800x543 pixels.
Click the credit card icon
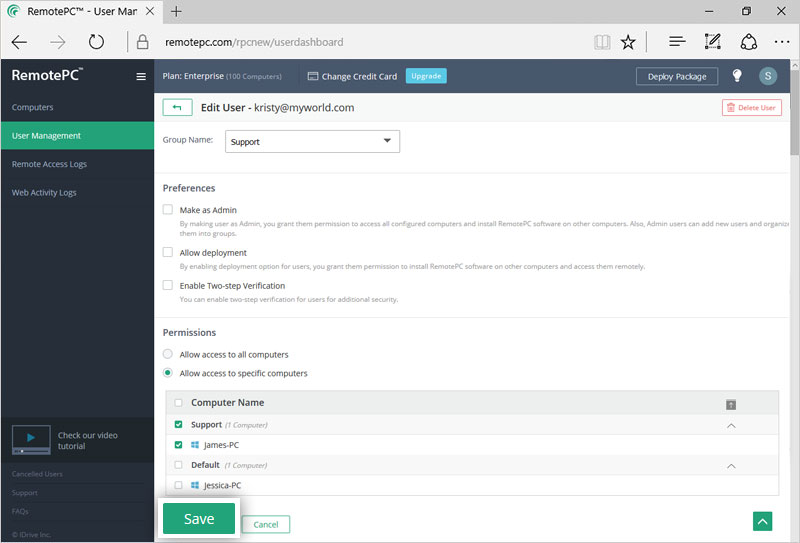pyautogui.click(x=313, y=76)
